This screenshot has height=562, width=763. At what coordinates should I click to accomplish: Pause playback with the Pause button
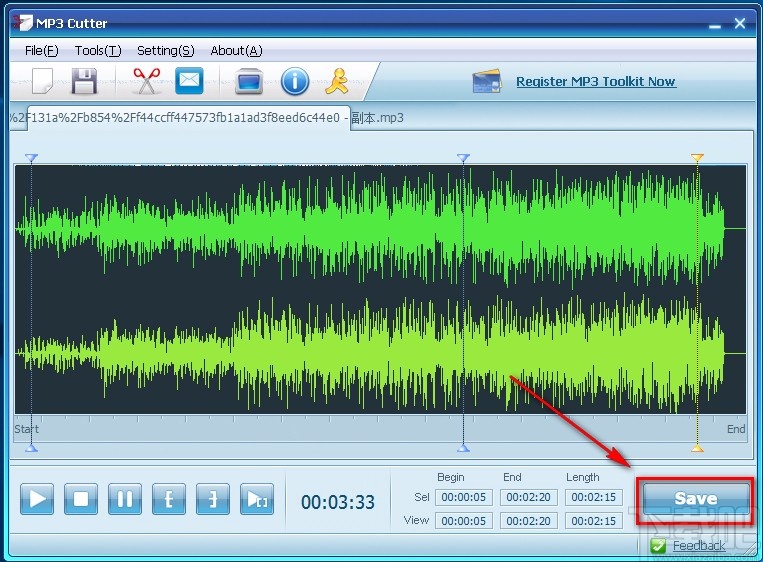(125, 499)
